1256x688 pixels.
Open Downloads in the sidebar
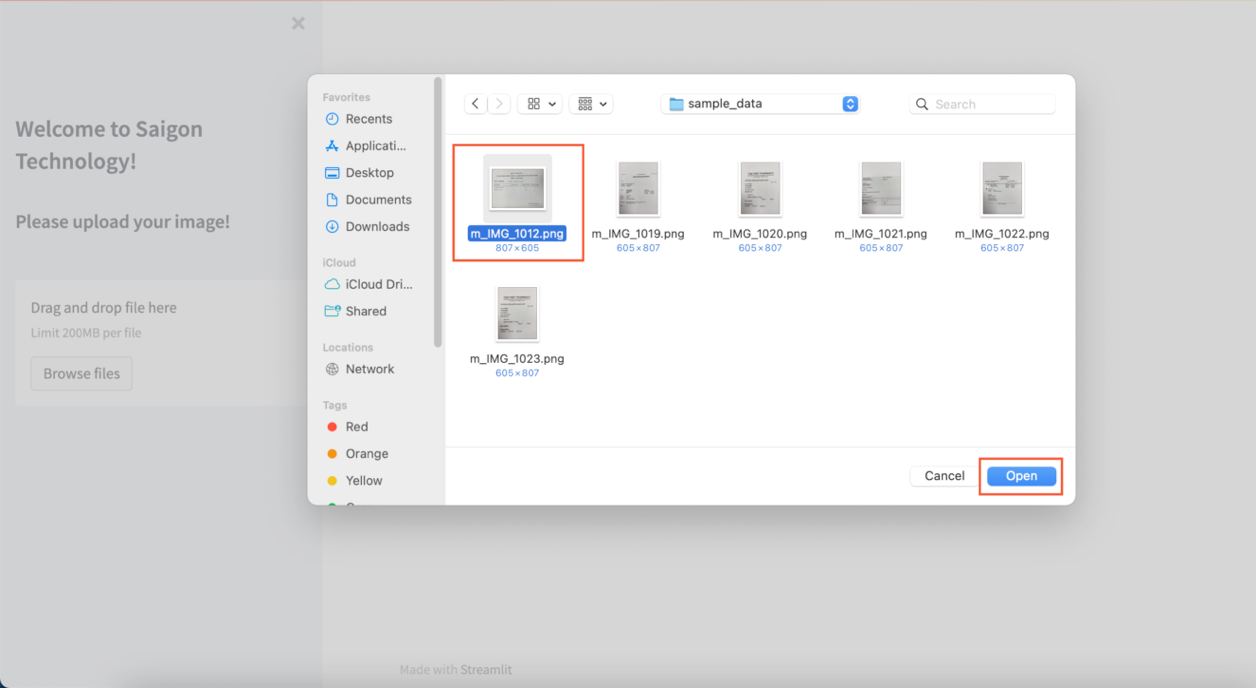[x=377, y=227]
